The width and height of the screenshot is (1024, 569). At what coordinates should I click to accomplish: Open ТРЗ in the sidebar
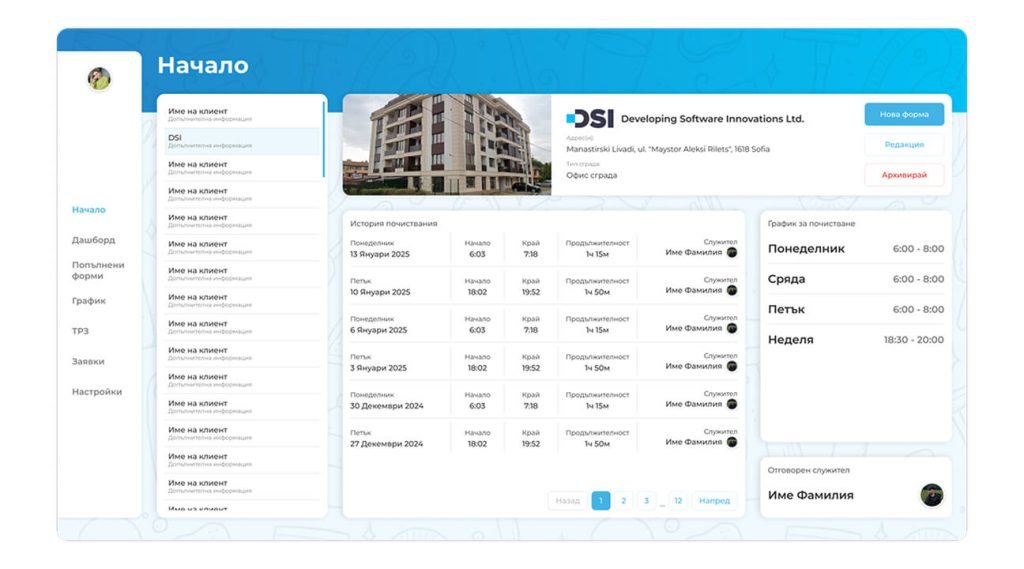[80, 331]
